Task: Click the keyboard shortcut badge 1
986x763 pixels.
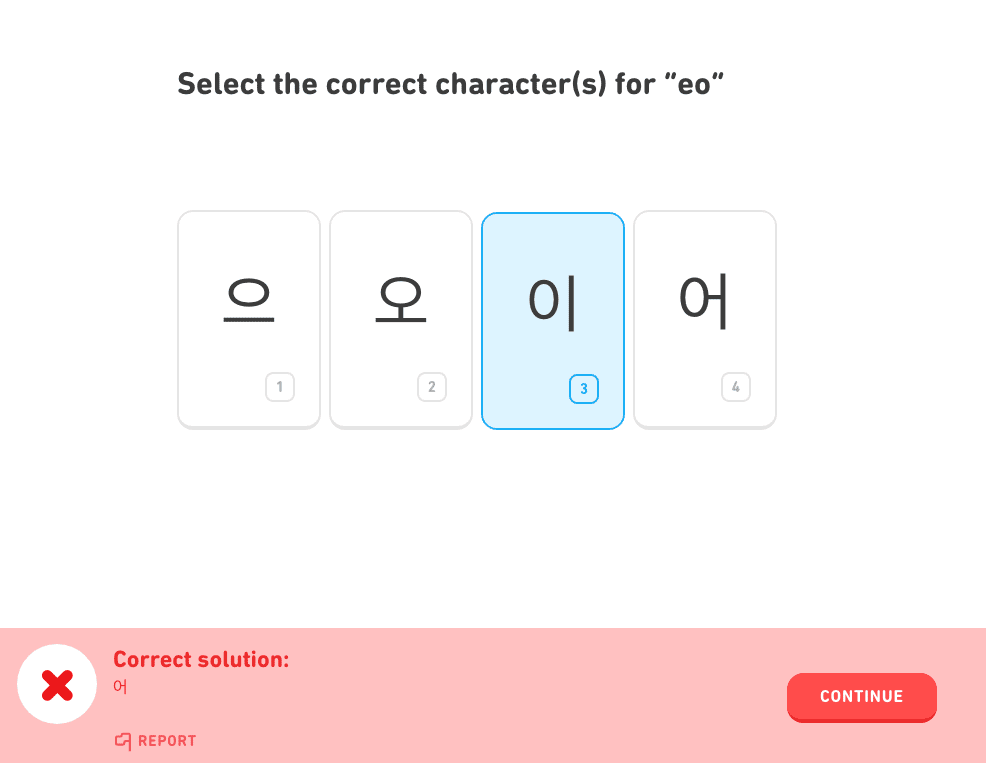Action: 280,387
